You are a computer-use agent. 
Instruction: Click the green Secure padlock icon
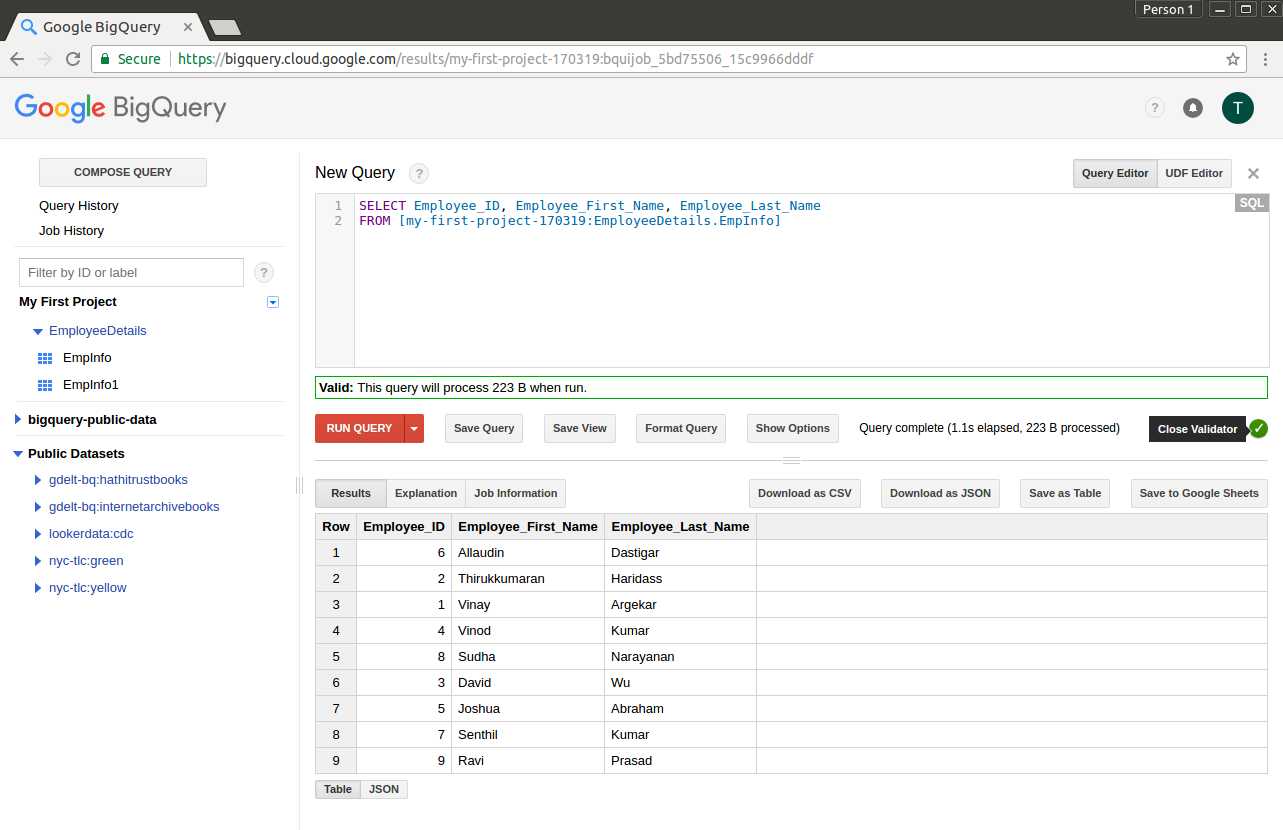[x=105, y=59]
